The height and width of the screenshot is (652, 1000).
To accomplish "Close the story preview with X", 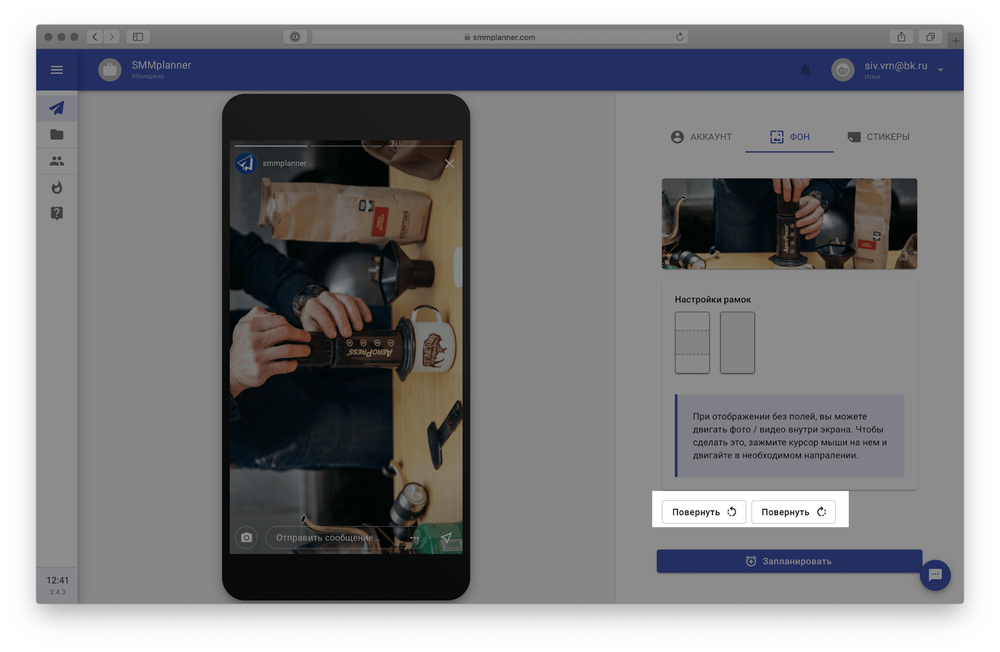I will (x=450, y=163).
